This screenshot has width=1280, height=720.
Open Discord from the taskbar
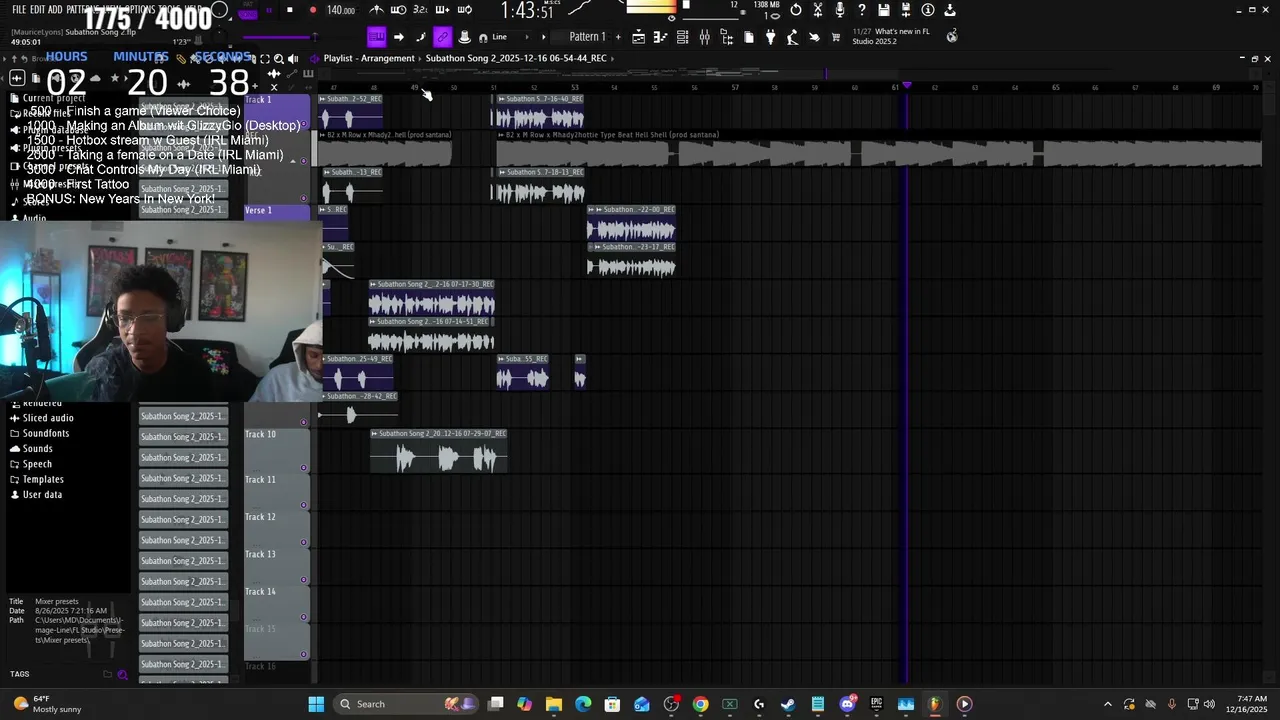pyautogui.click(x=847, y=704)
